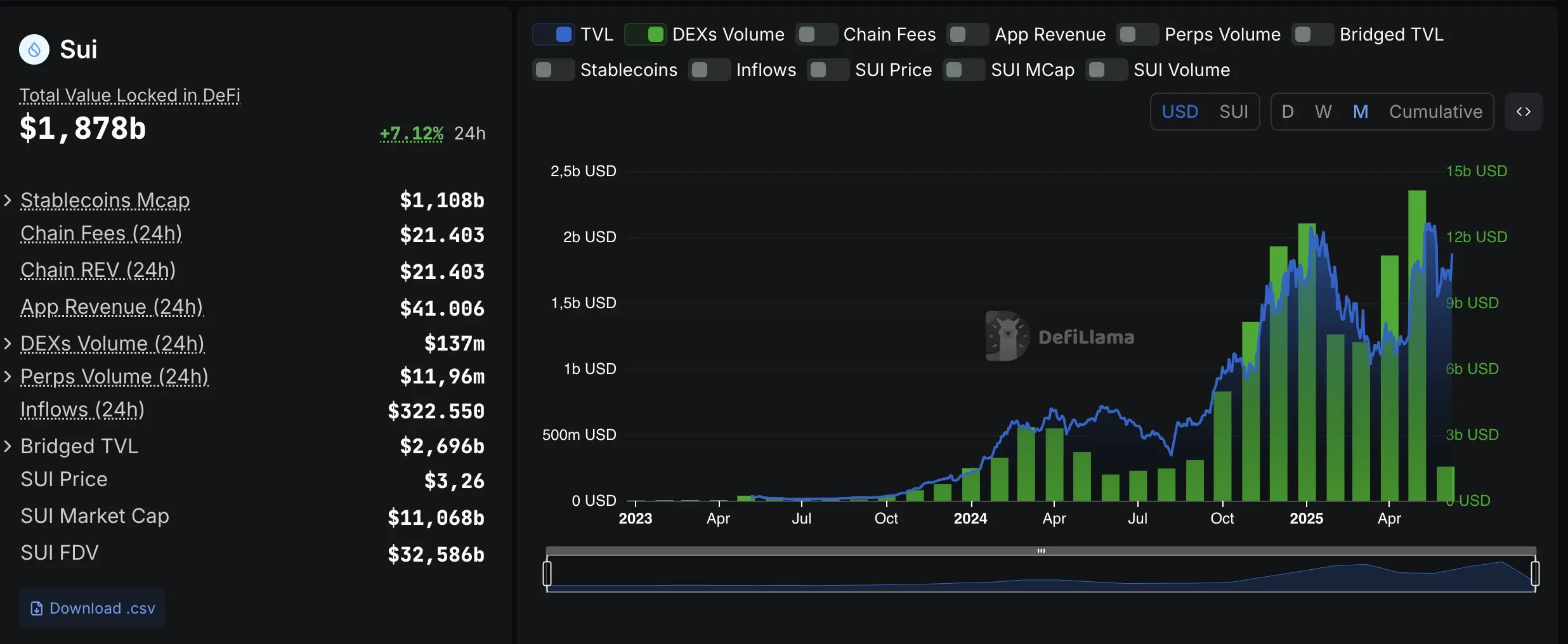Enable the Perps Volume toggle
Screen dimensions: 1568x644
(1137, 34)
